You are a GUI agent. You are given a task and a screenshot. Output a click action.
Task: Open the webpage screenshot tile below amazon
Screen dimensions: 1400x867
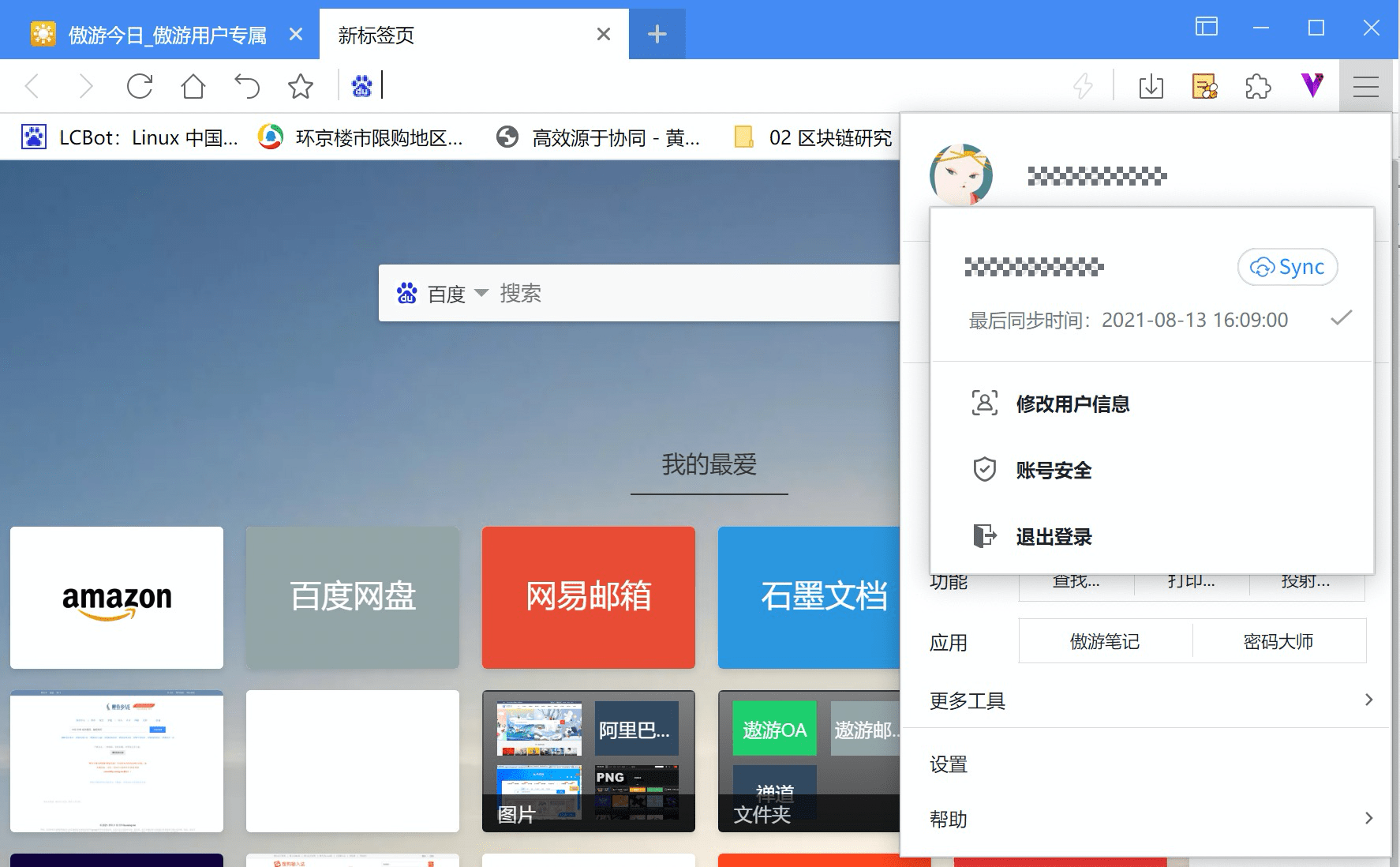tap(117, 761)
